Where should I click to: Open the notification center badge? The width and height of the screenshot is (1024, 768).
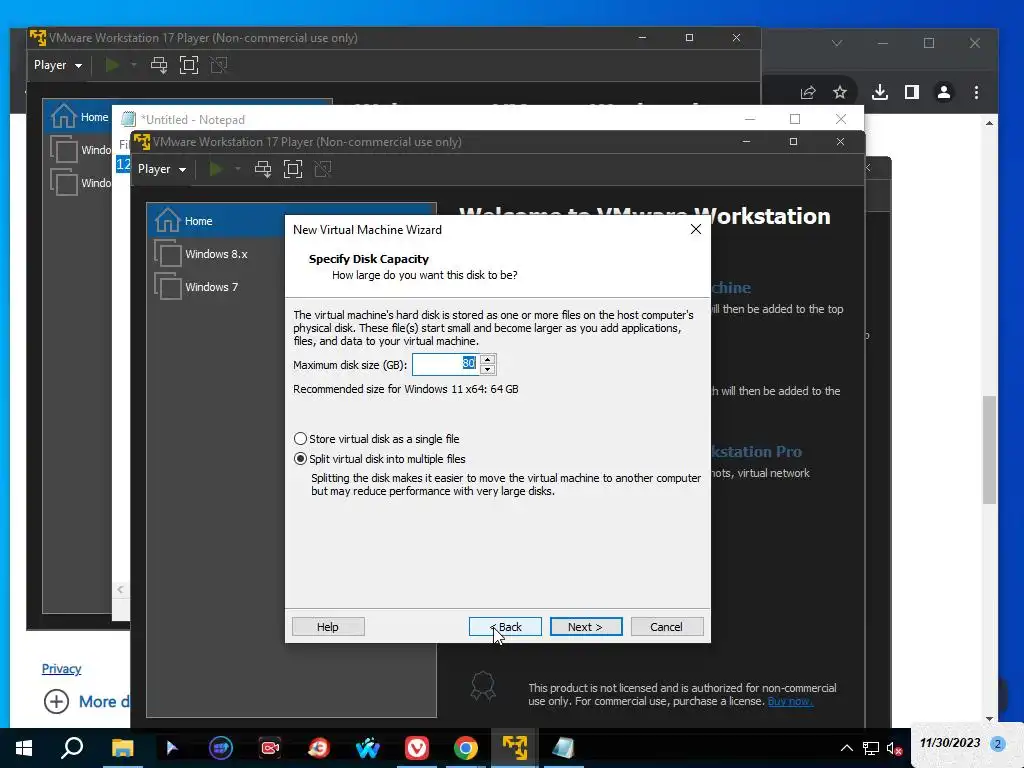[998, 743]
